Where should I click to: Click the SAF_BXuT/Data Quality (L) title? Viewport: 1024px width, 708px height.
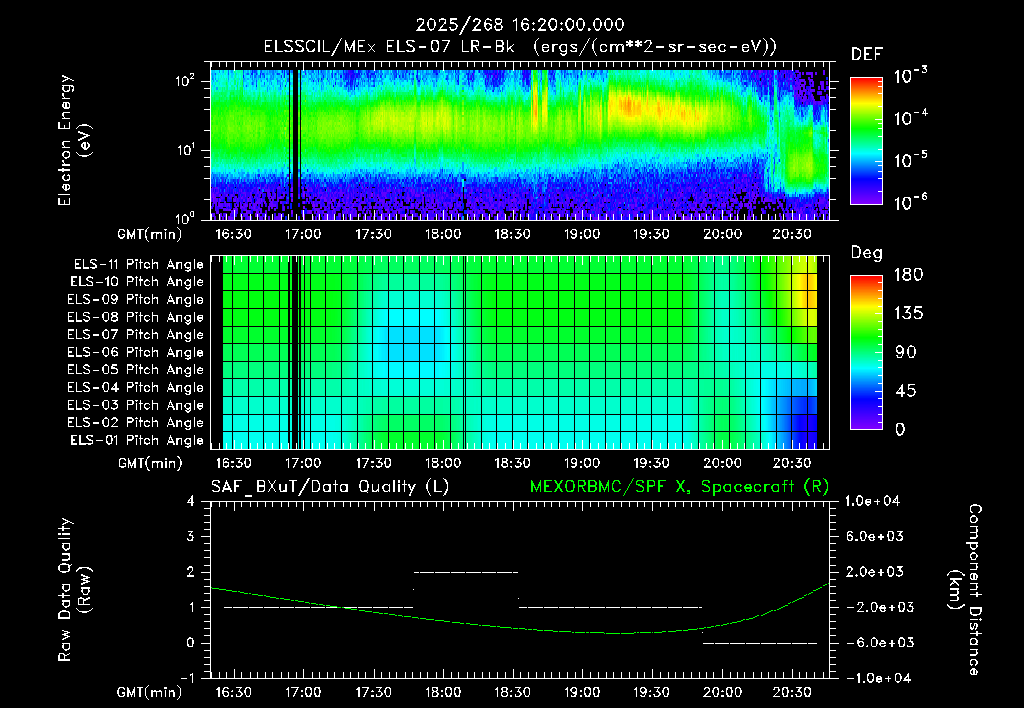(330, 487)
